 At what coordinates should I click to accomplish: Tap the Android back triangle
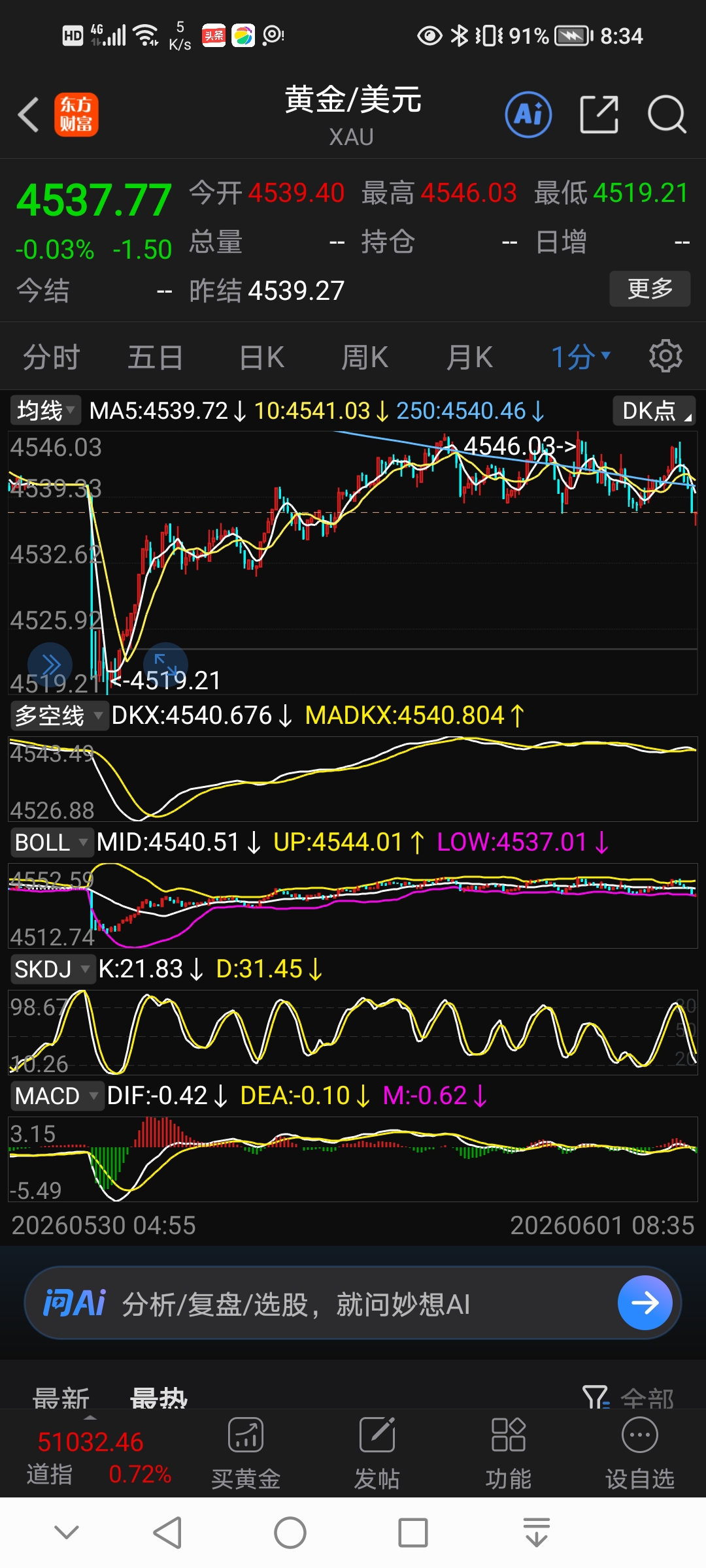coord(167,1532)
